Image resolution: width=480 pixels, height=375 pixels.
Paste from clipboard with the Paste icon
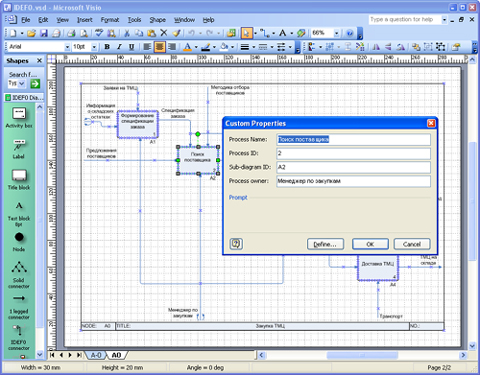151,33
